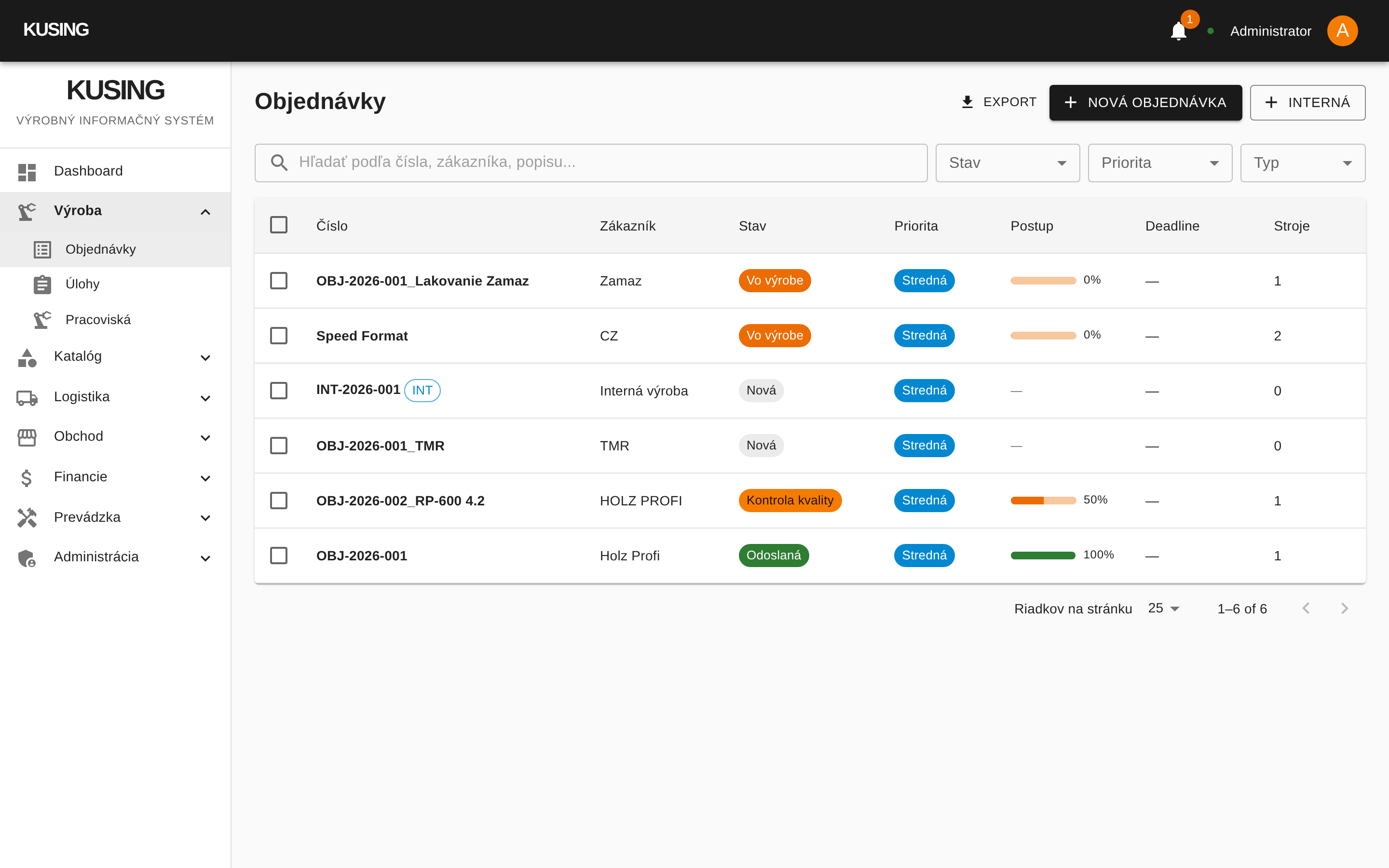Screen dimensions: 1389x868
Task: Select Objednávky in the sidebar
Action: 115,250
